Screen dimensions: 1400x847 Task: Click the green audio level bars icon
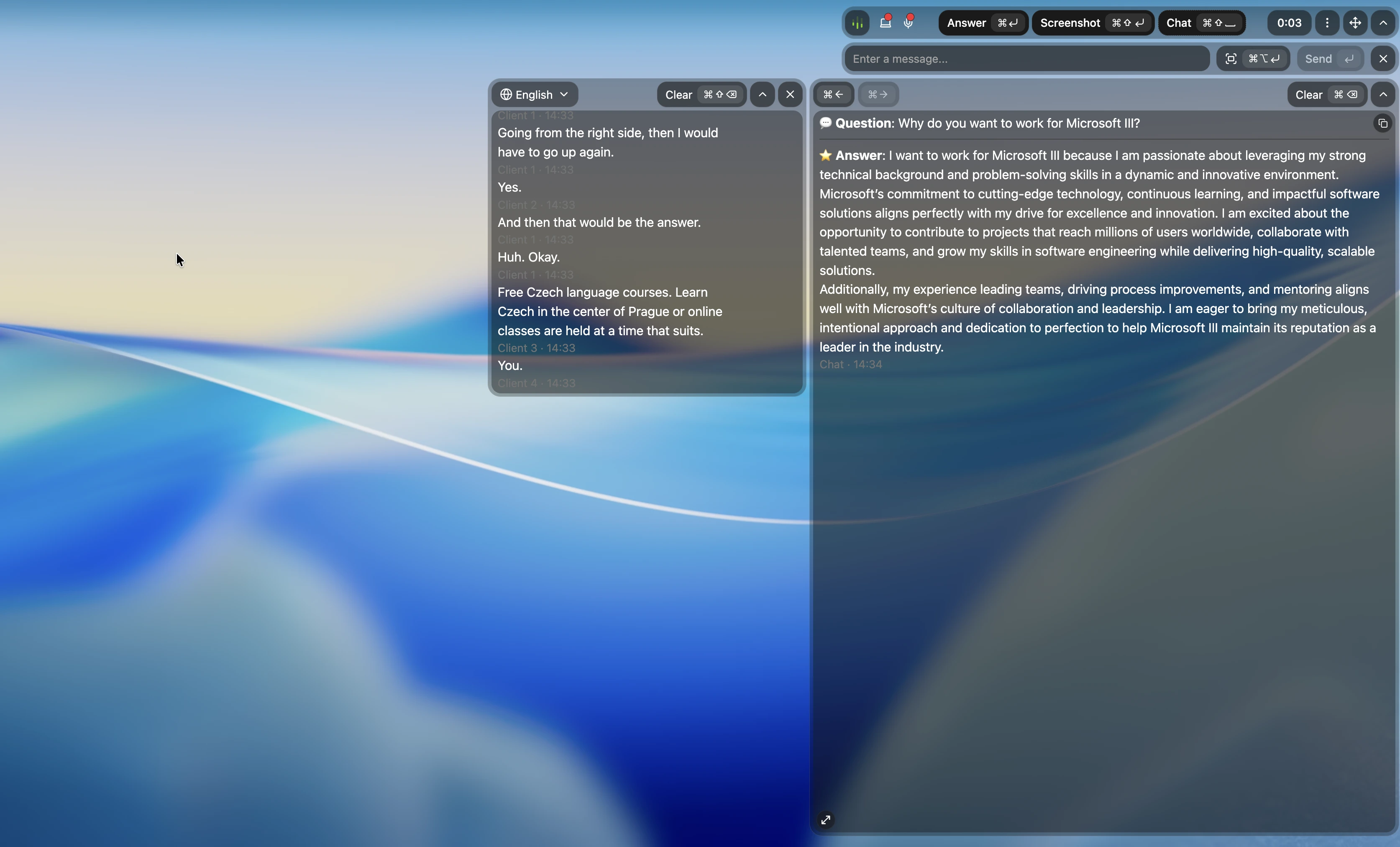click(x=857, y=23)
